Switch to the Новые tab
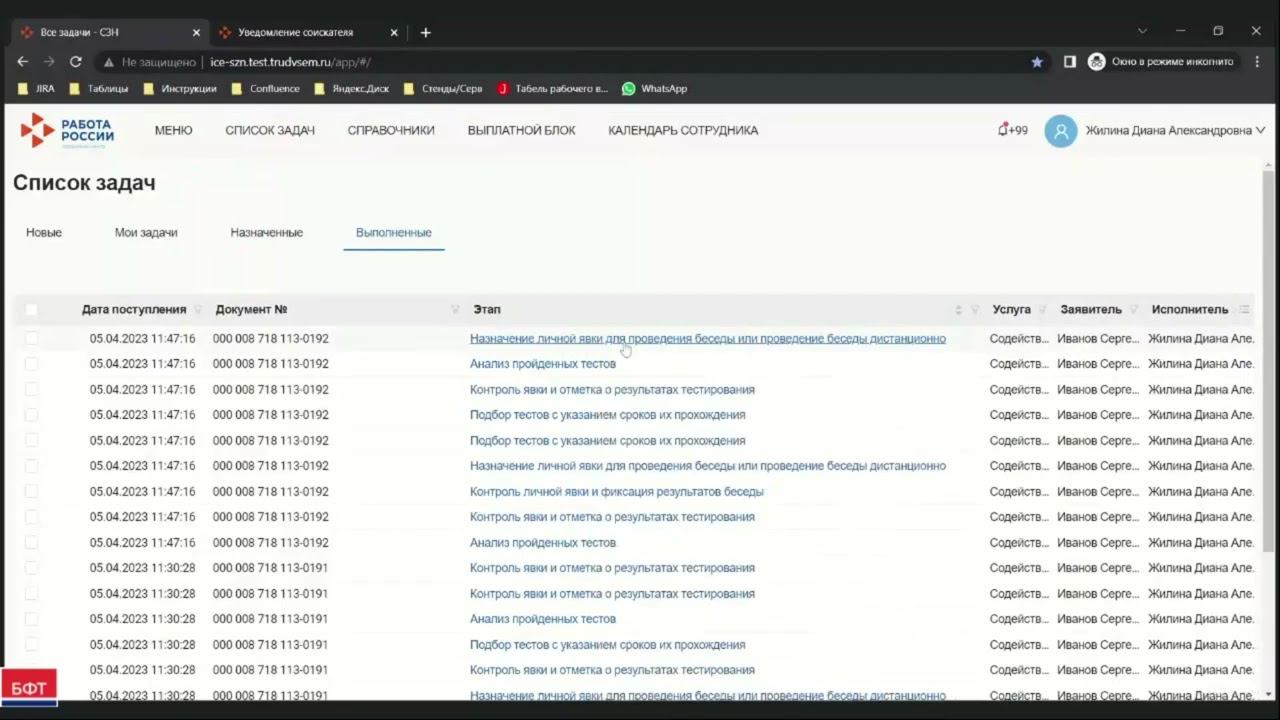The width and height of the screenshot is (1280, 720). (44, 232)
